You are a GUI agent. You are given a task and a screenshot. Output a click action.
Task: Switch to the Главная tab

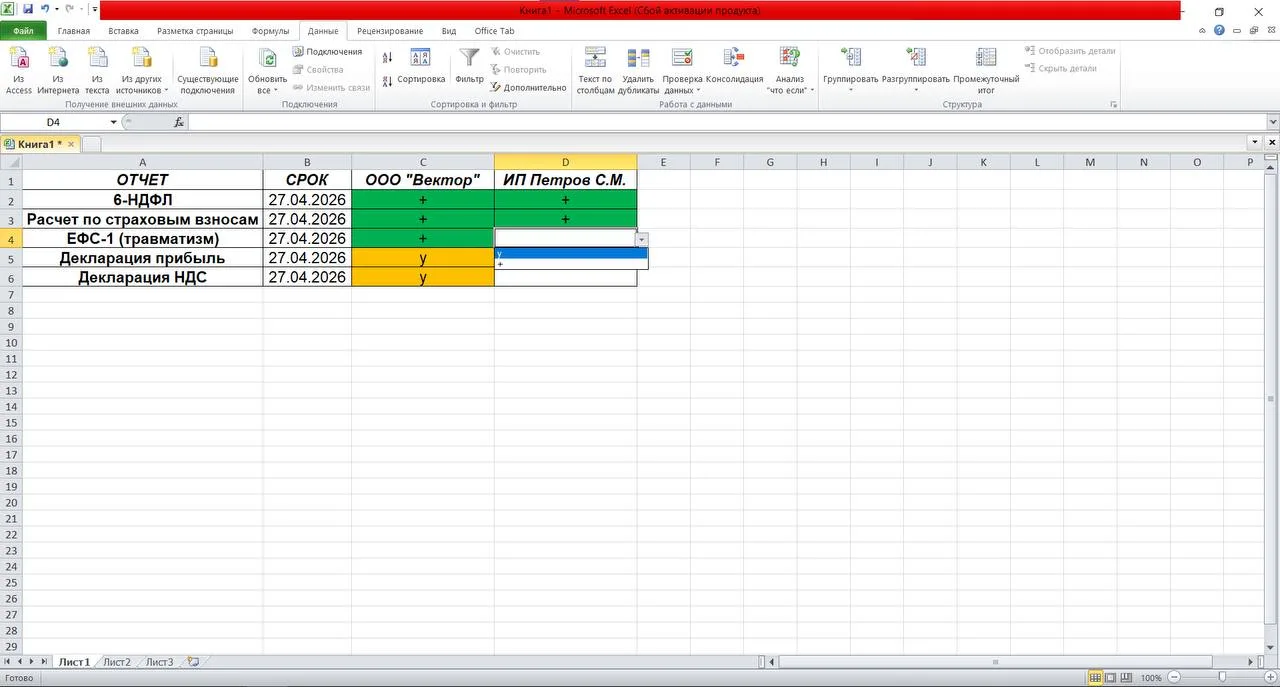tap(74, 31)
